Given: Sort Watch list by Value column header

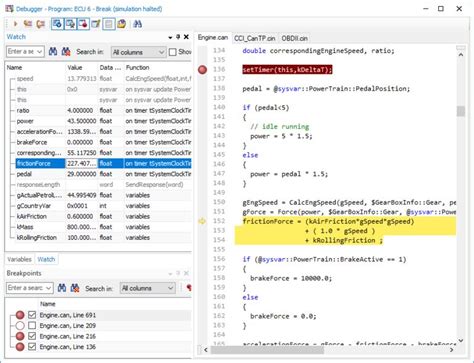Looking at the screenshot, I should coord(81,68).
